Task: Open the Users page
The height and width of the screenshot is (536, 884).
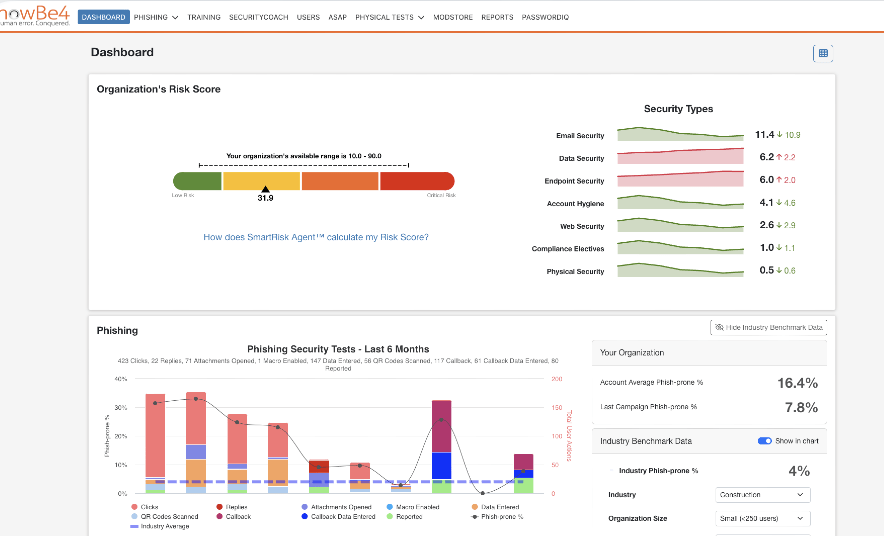Action: [308, 17]
